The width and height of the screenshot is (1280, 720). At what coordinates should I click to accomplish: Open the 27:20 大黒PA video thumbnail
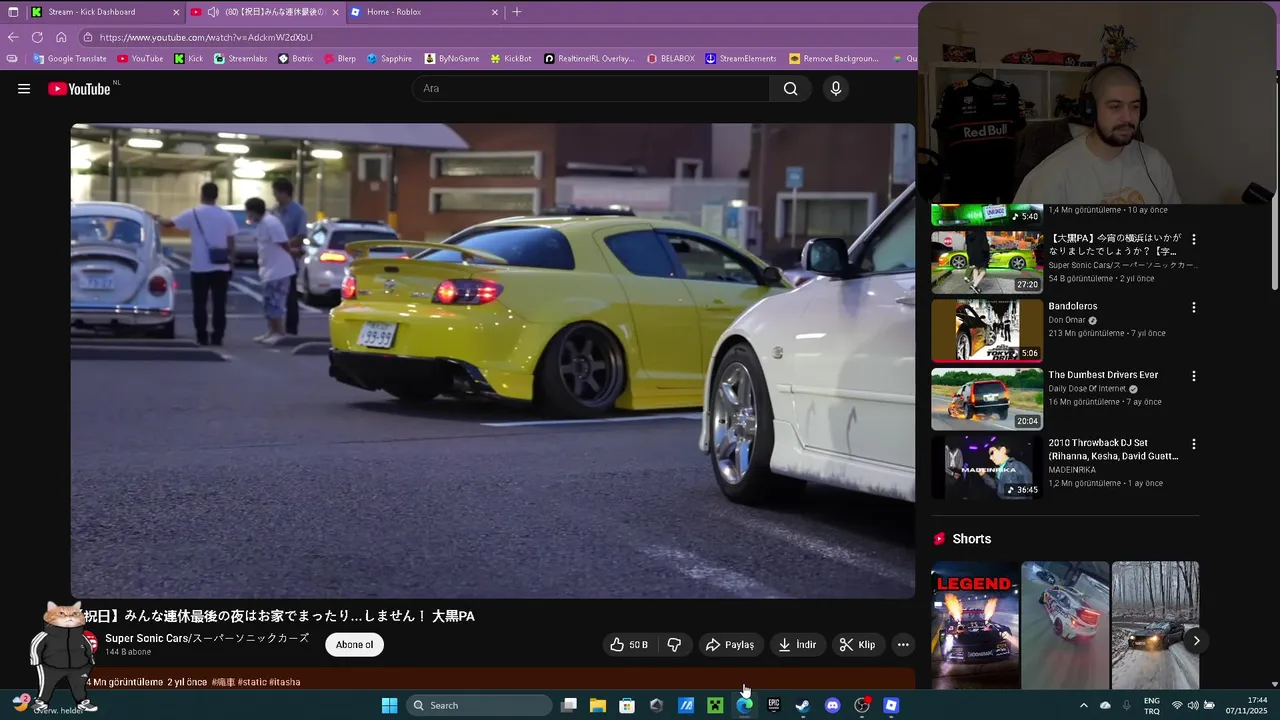[987, 262]
